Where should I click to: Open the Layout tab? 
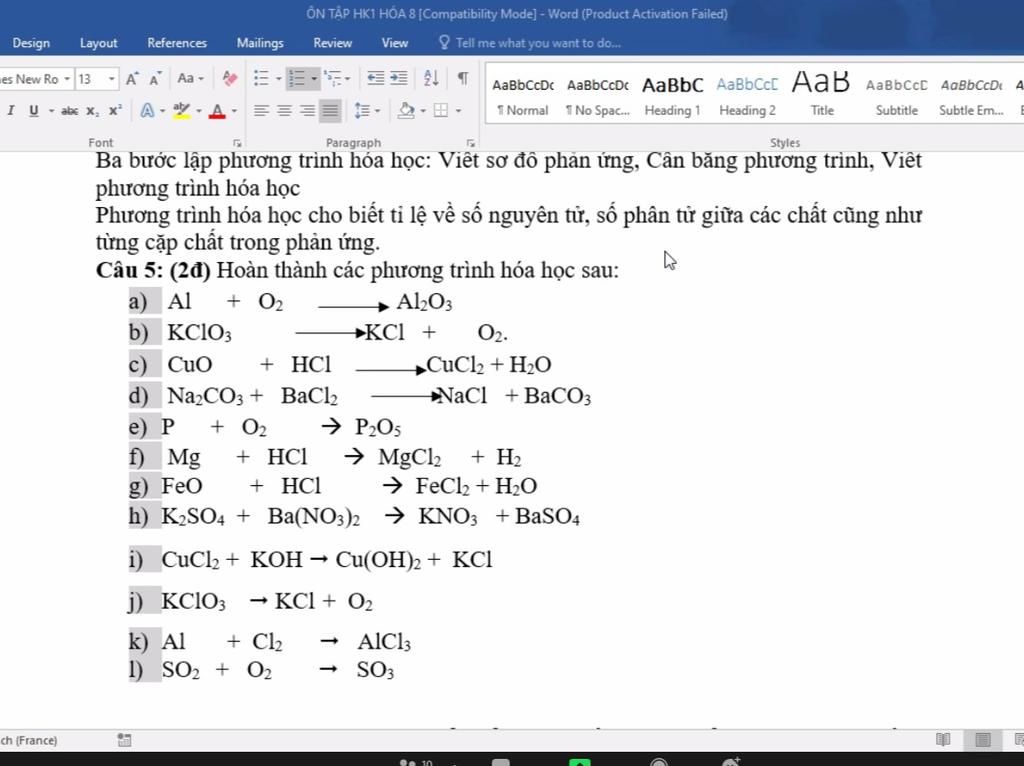click(x=99, y=43)
